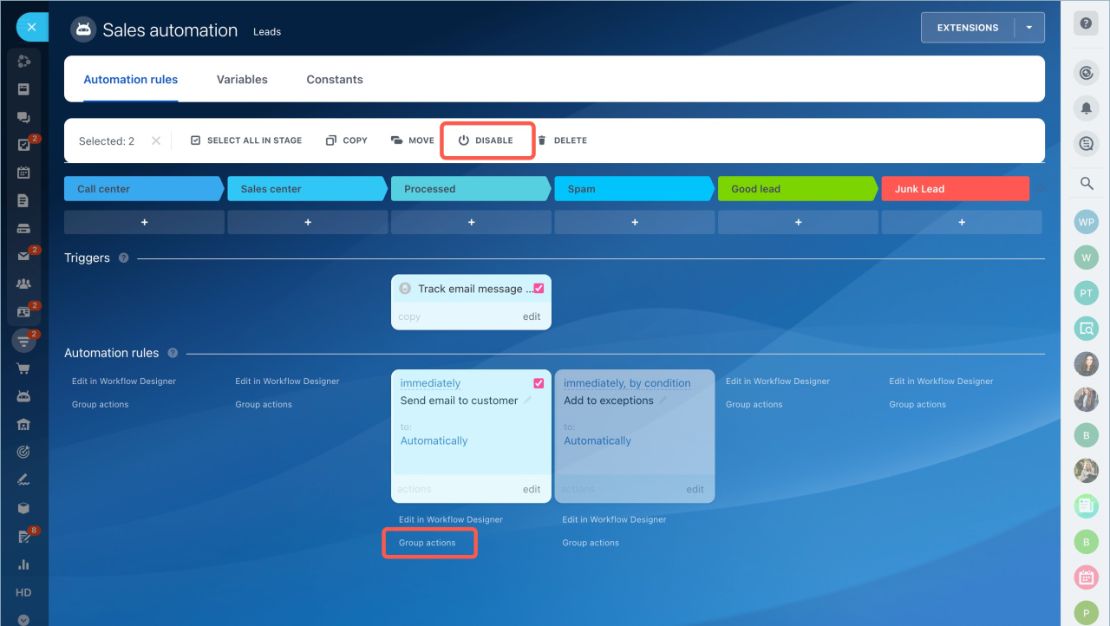The image size is (1110, 626).
Task: Select the green Good lead stage header
Action: (798, 189)
